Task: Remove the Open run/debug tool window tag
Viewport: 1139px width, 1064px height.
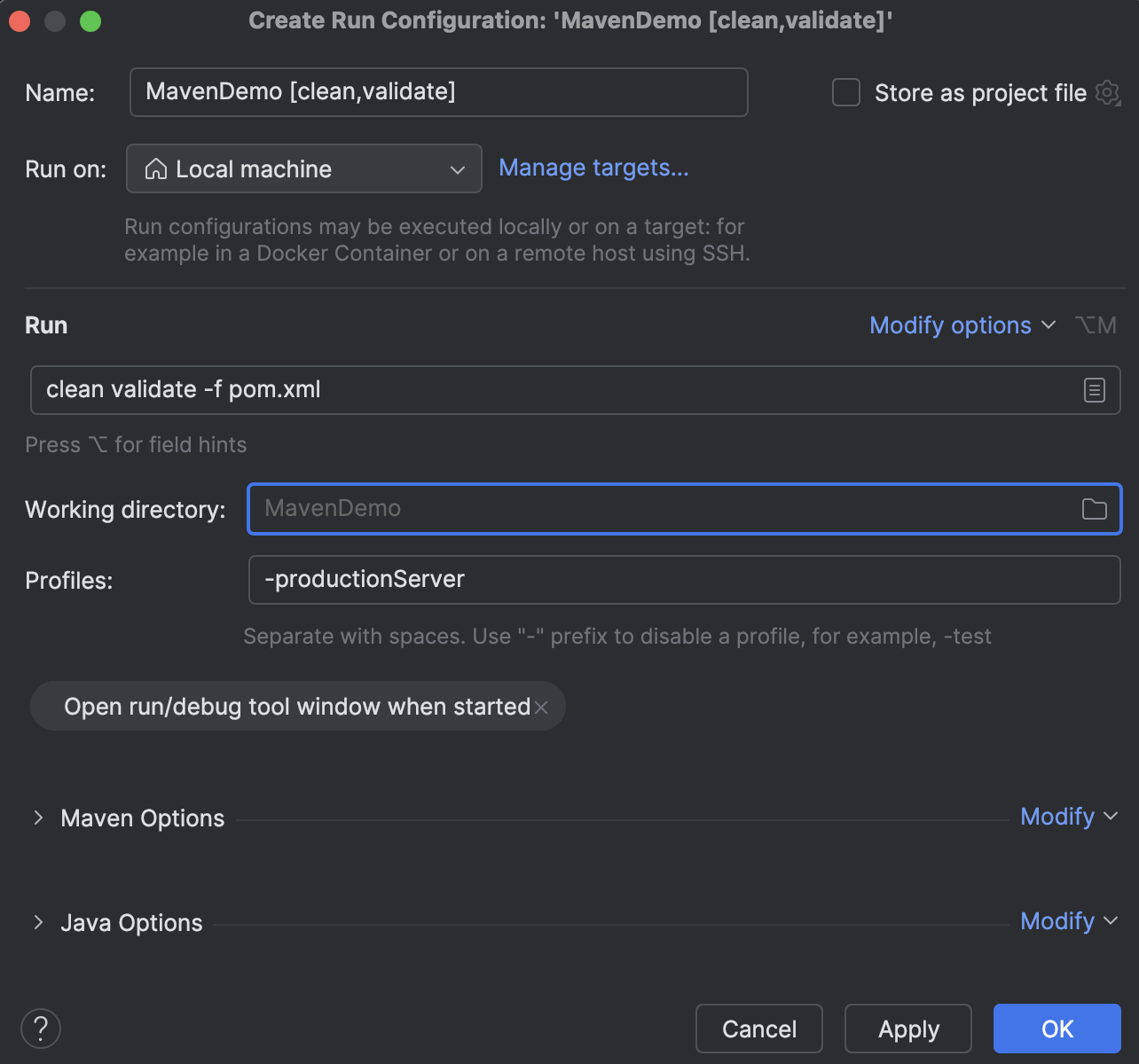Action: (541, 707)
